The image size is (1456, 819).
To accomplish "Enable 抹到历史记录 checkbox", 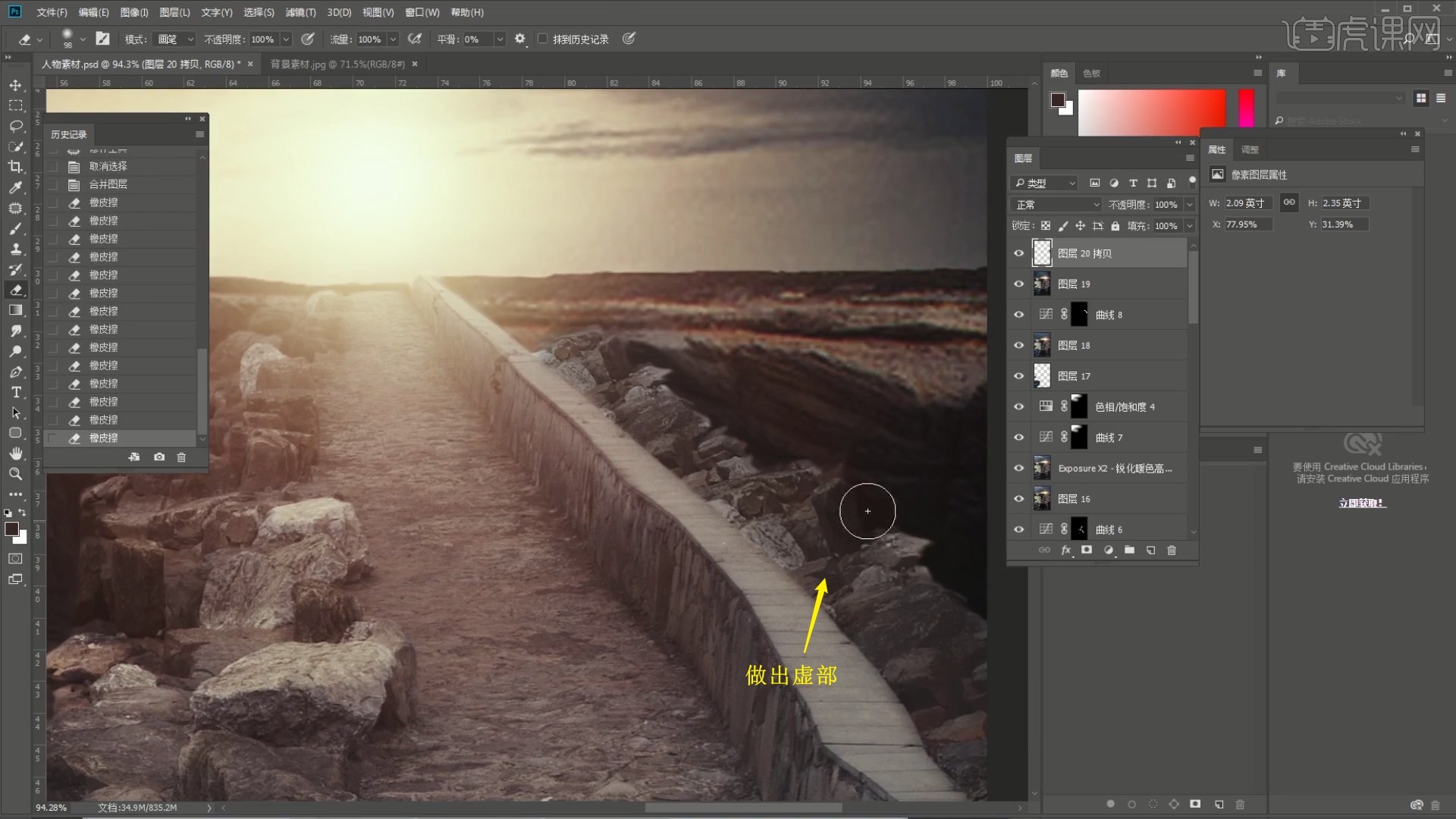I will coord(543,39).
